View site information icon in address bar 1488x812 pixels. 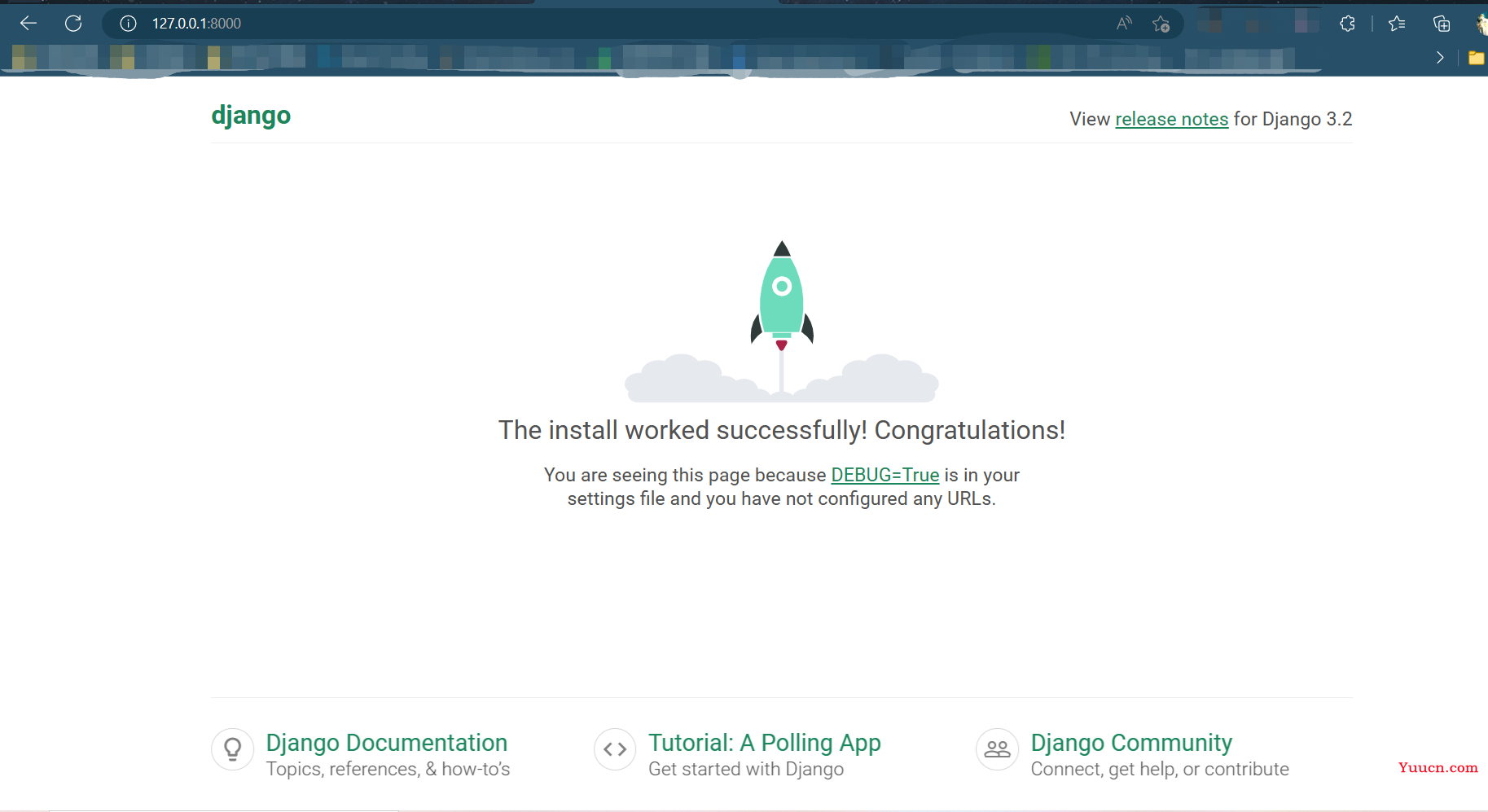[x=128, y=24]
